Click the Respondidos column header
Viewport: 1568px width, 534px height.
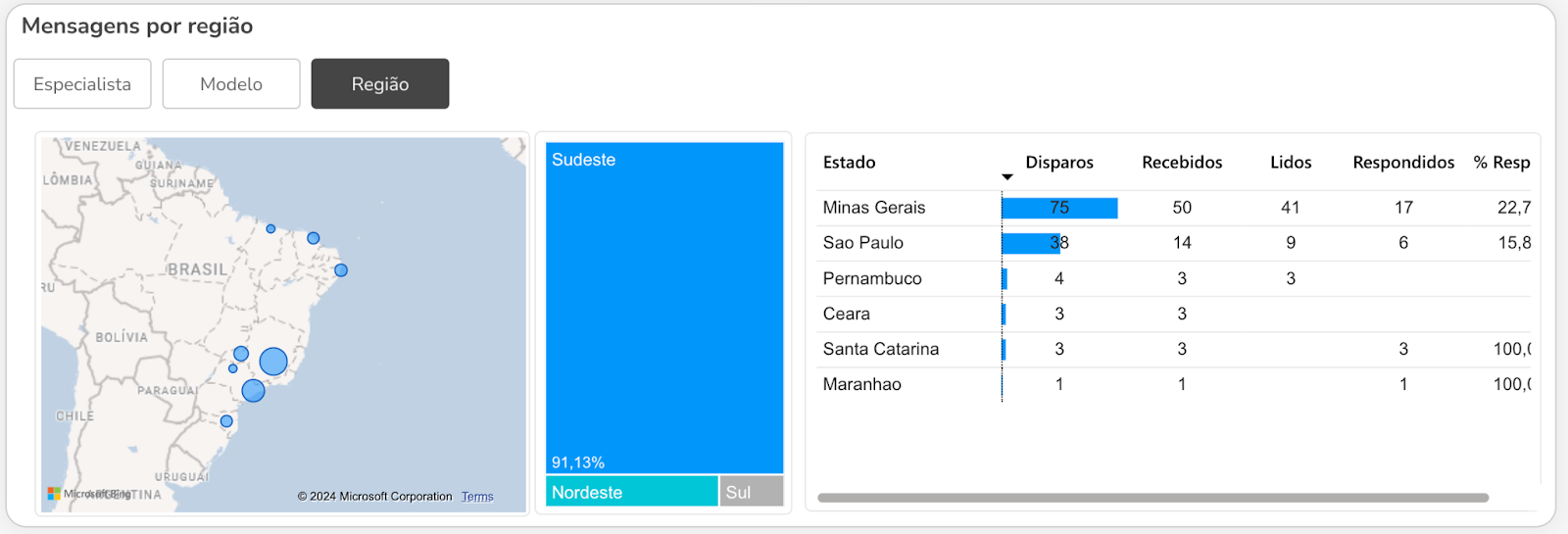1402,163
